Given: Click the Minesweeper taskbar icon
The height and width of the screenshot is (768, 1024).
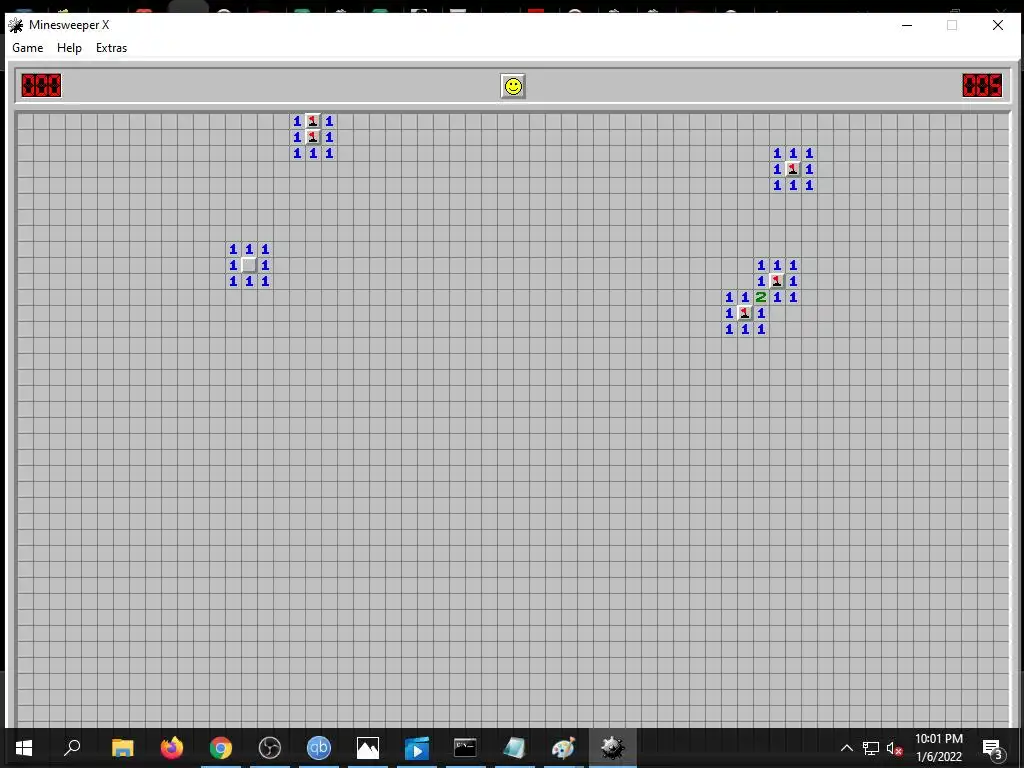Looking at the screenshot, I should click(x=613, y=748).
